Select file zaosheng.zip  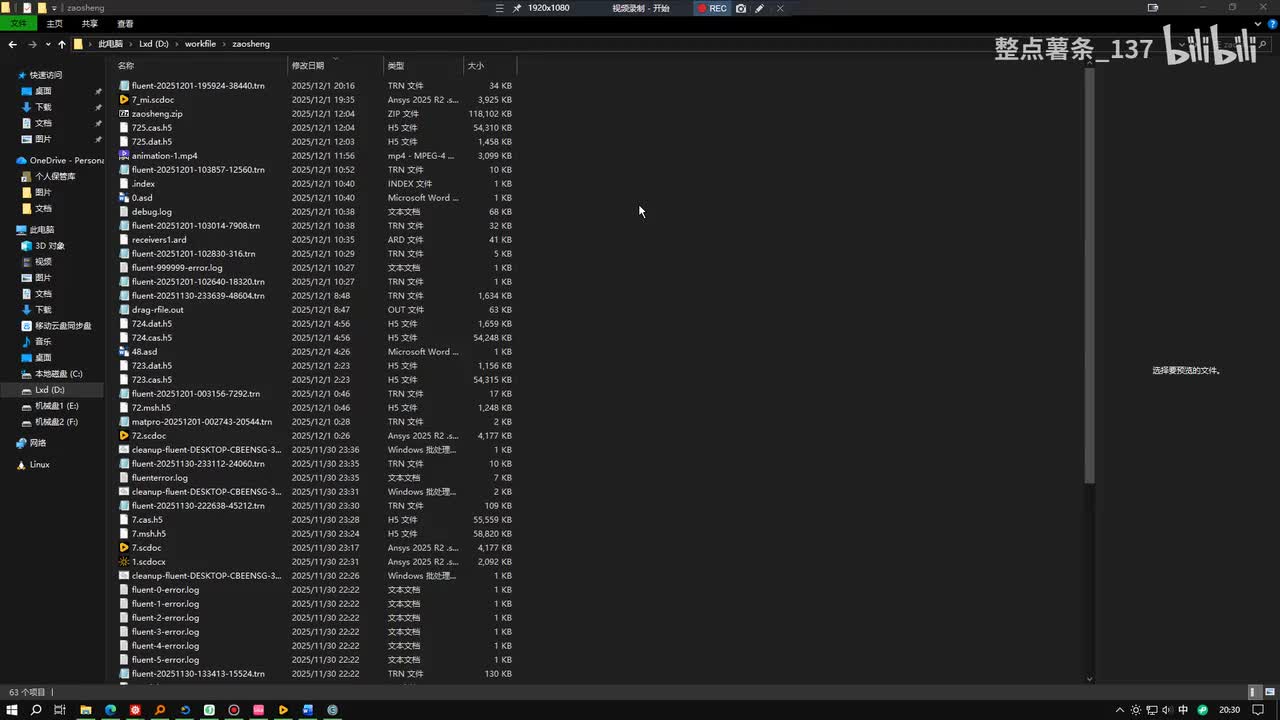click(157, 113)
